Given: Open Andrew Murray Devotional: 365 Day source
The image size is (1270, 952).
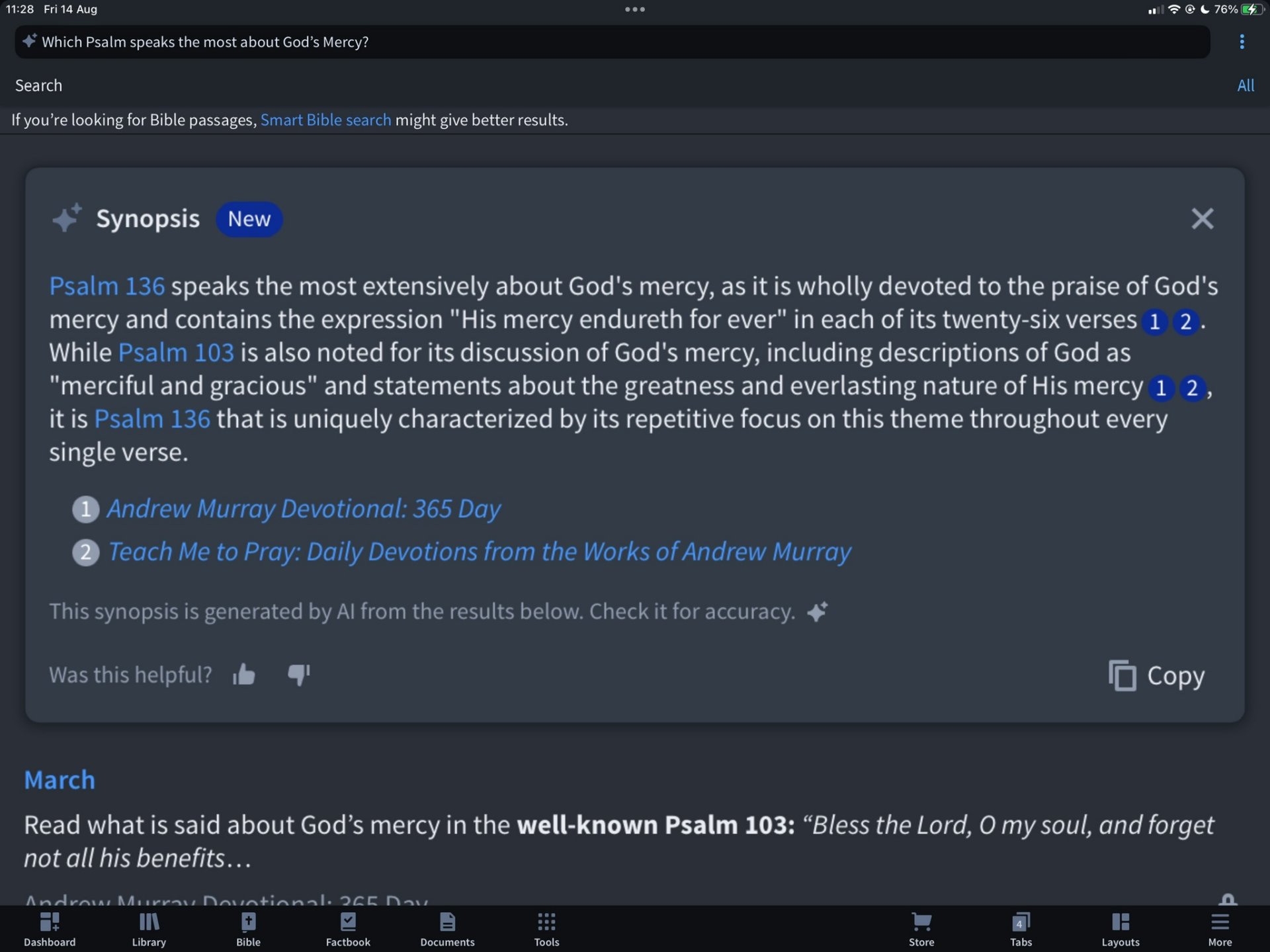Looking at the screenshot, I should click(304, 509).
